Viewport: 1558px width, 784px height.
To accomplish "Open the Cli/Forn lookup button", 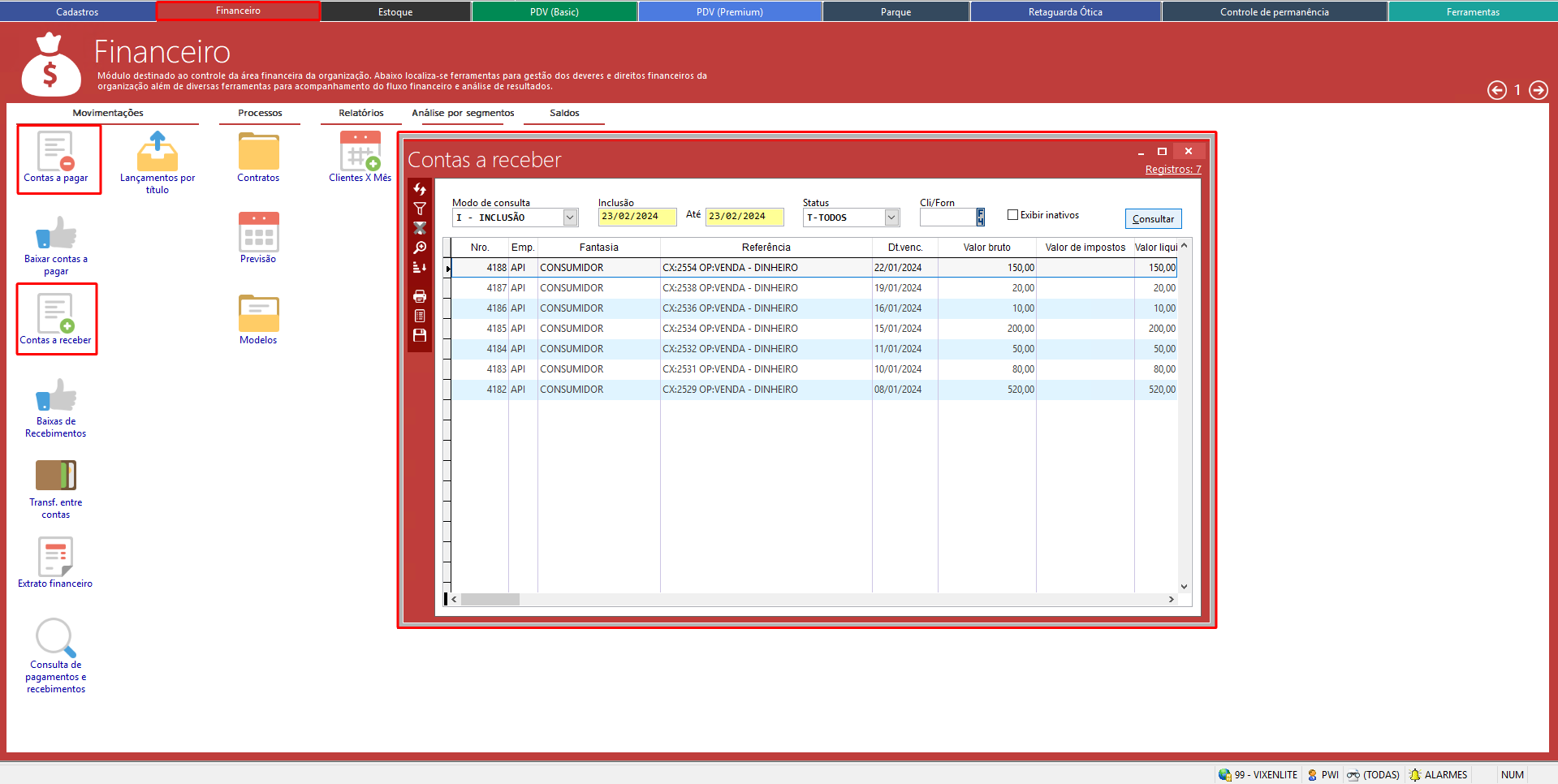I will coord(981,218).
